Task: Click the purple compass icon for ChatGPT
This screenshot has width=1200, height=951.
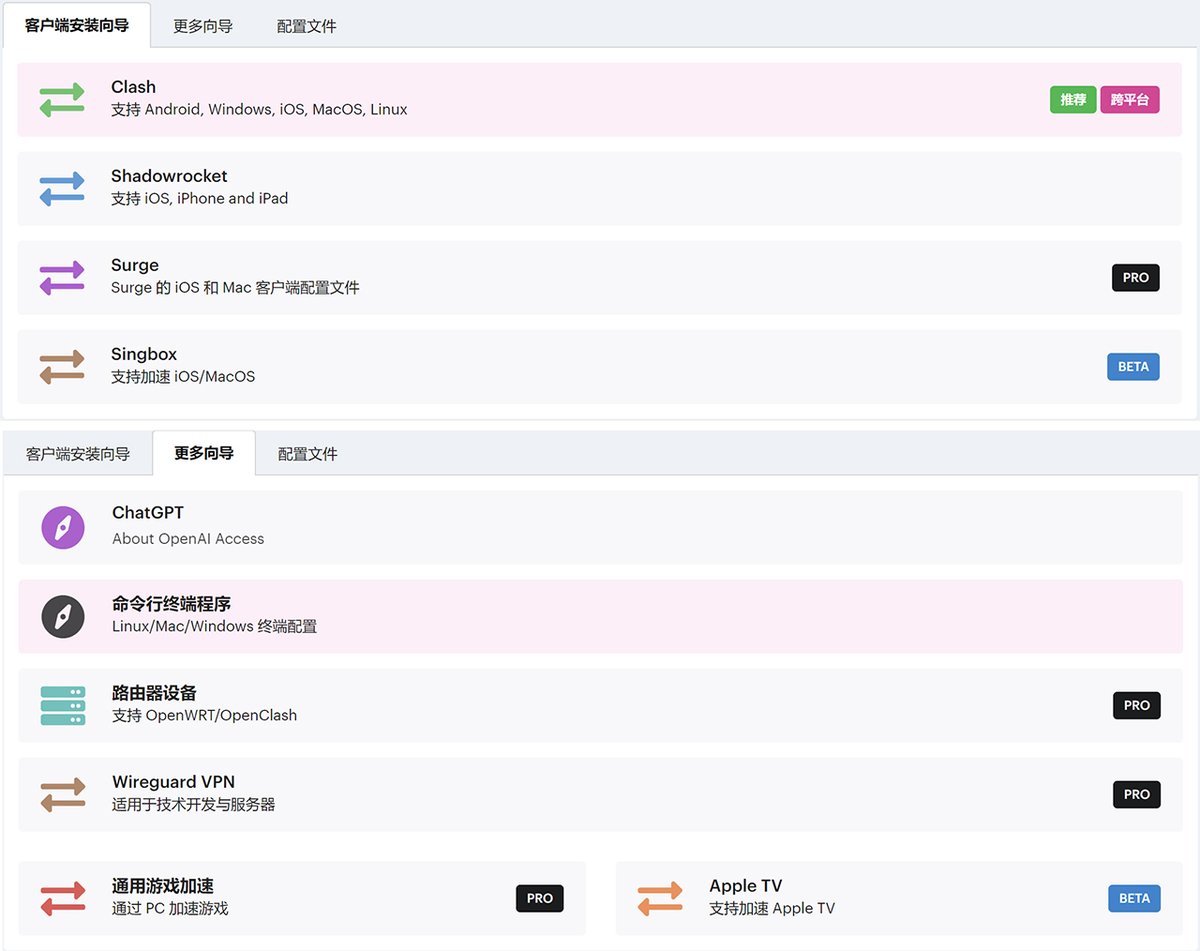Action: point(63,526)
